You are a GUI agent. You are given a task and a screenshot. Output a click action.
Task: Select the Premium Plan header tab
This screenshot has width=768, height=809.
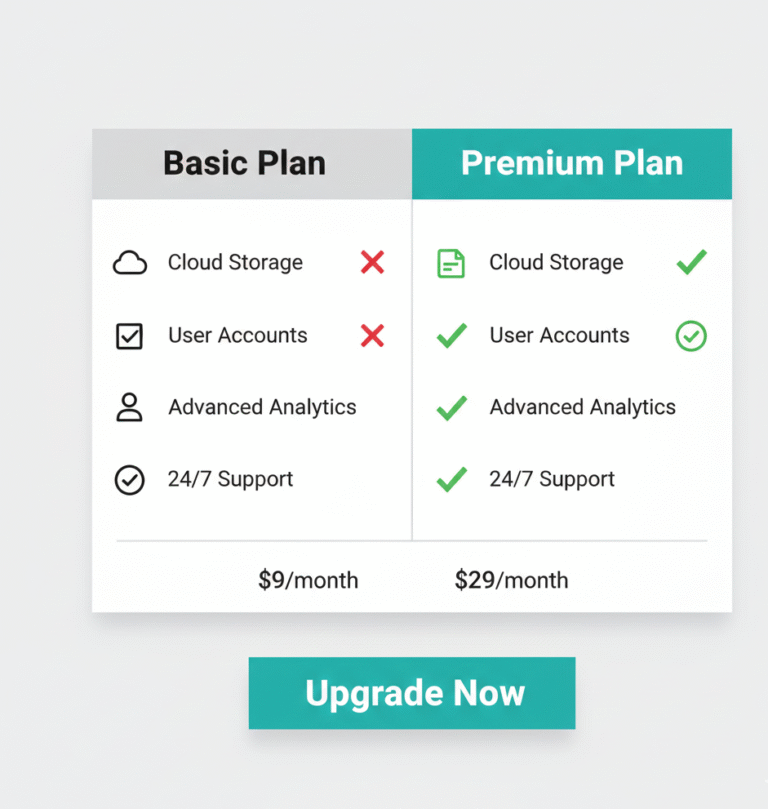(x=572, y=164)
